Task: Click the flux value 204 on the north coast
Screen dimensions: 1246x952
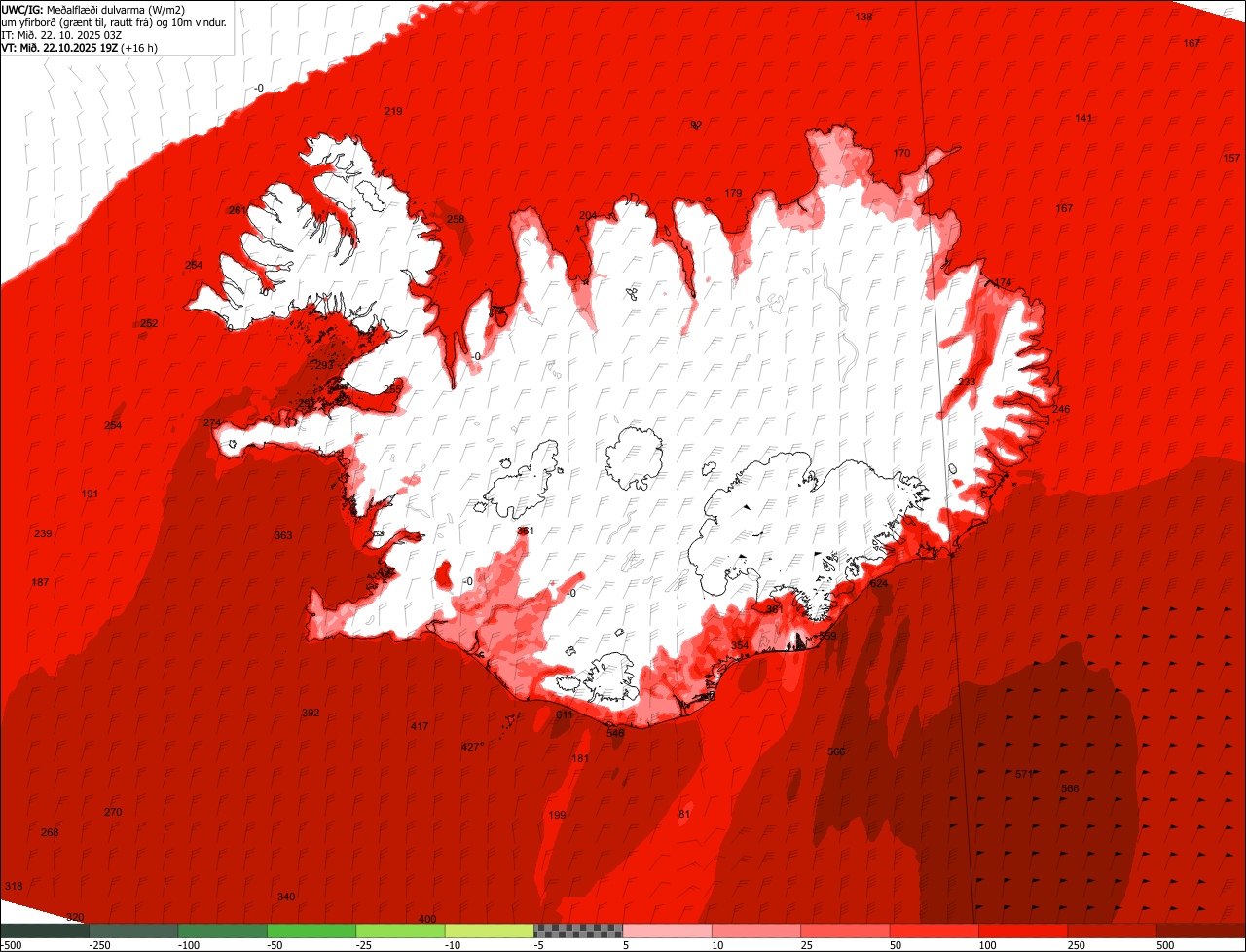Action: click(588, 215)
